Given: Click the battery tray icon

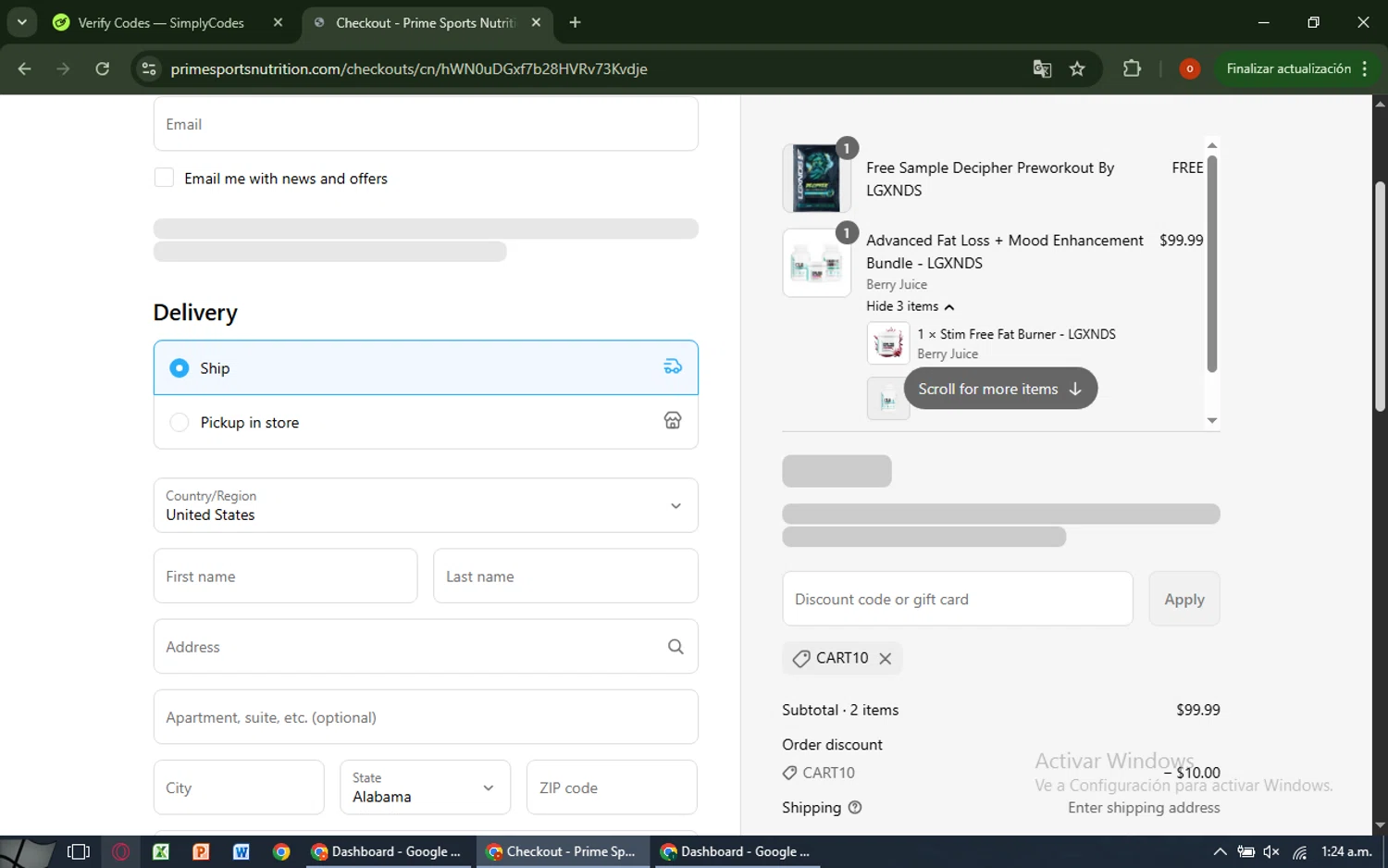Looking at the screenshot, I should [x=1246, y=851].
